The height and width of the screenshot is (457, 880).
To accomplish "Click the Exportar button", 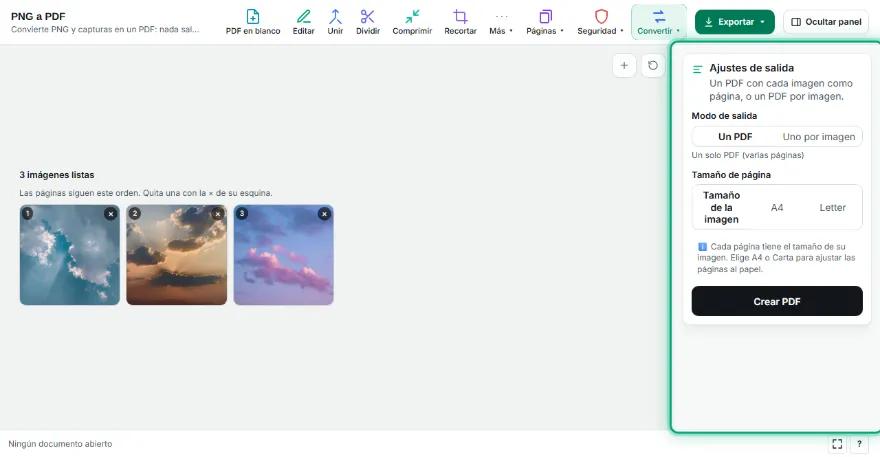I will (735, 22).
